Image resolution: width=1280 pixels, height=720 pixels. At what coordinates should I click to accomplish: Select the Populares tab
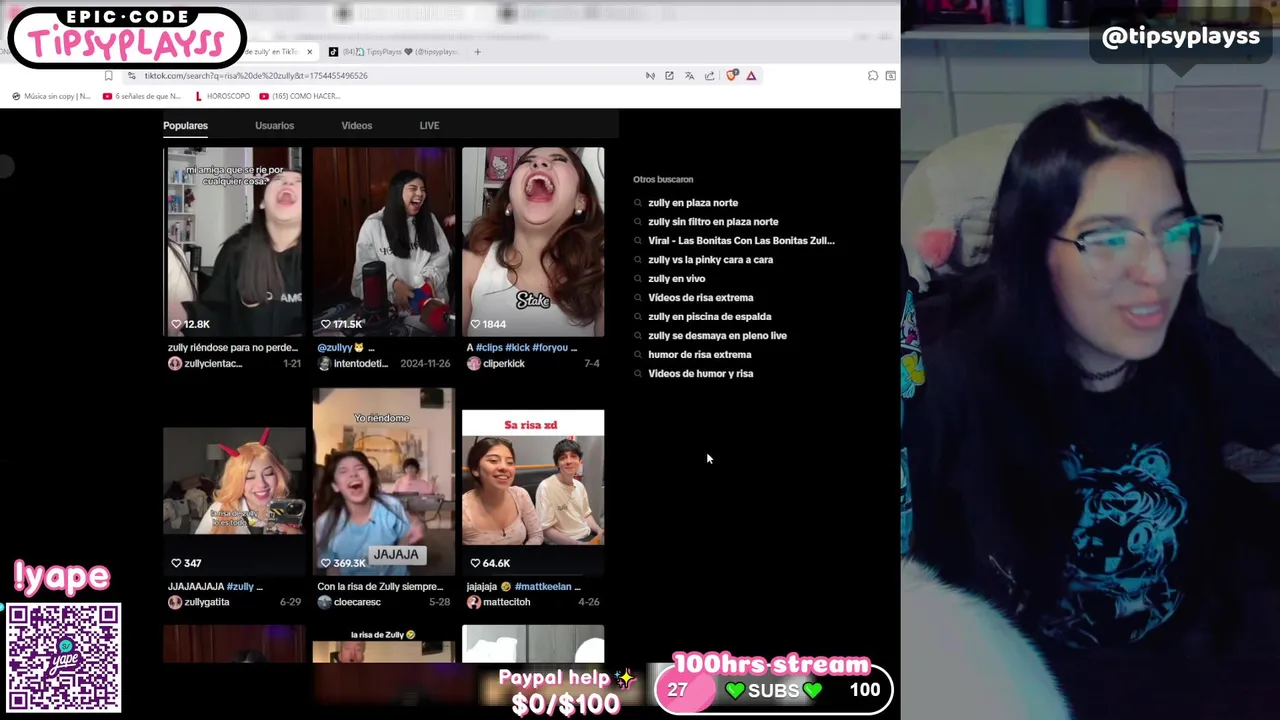185,125
